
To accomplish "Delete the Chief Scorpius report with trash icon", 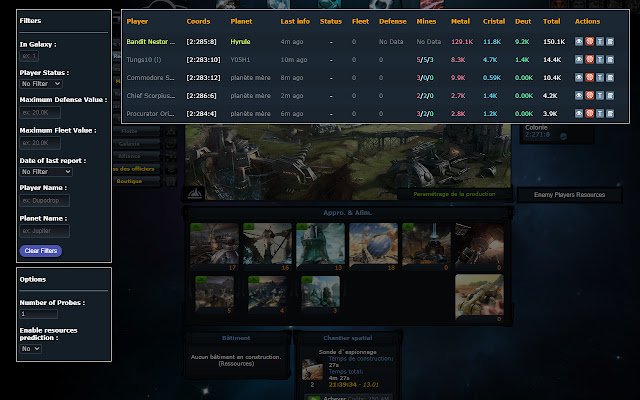I will pyautogui.click(x=610, y=95).
